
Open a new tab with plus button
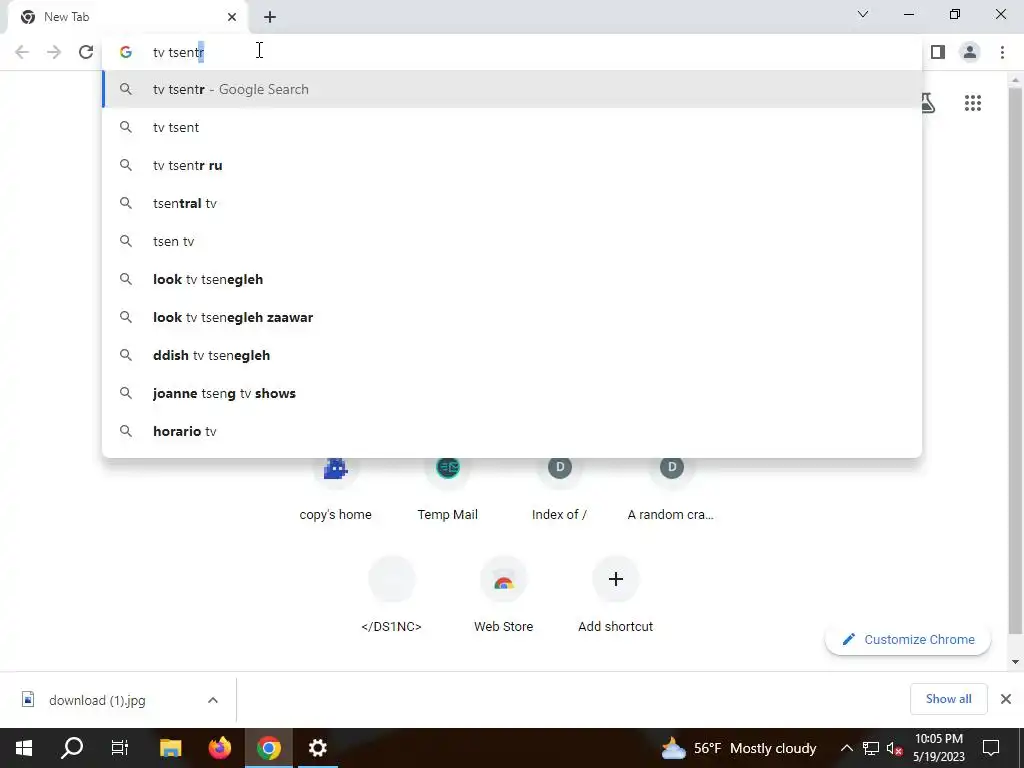[270, 17]
